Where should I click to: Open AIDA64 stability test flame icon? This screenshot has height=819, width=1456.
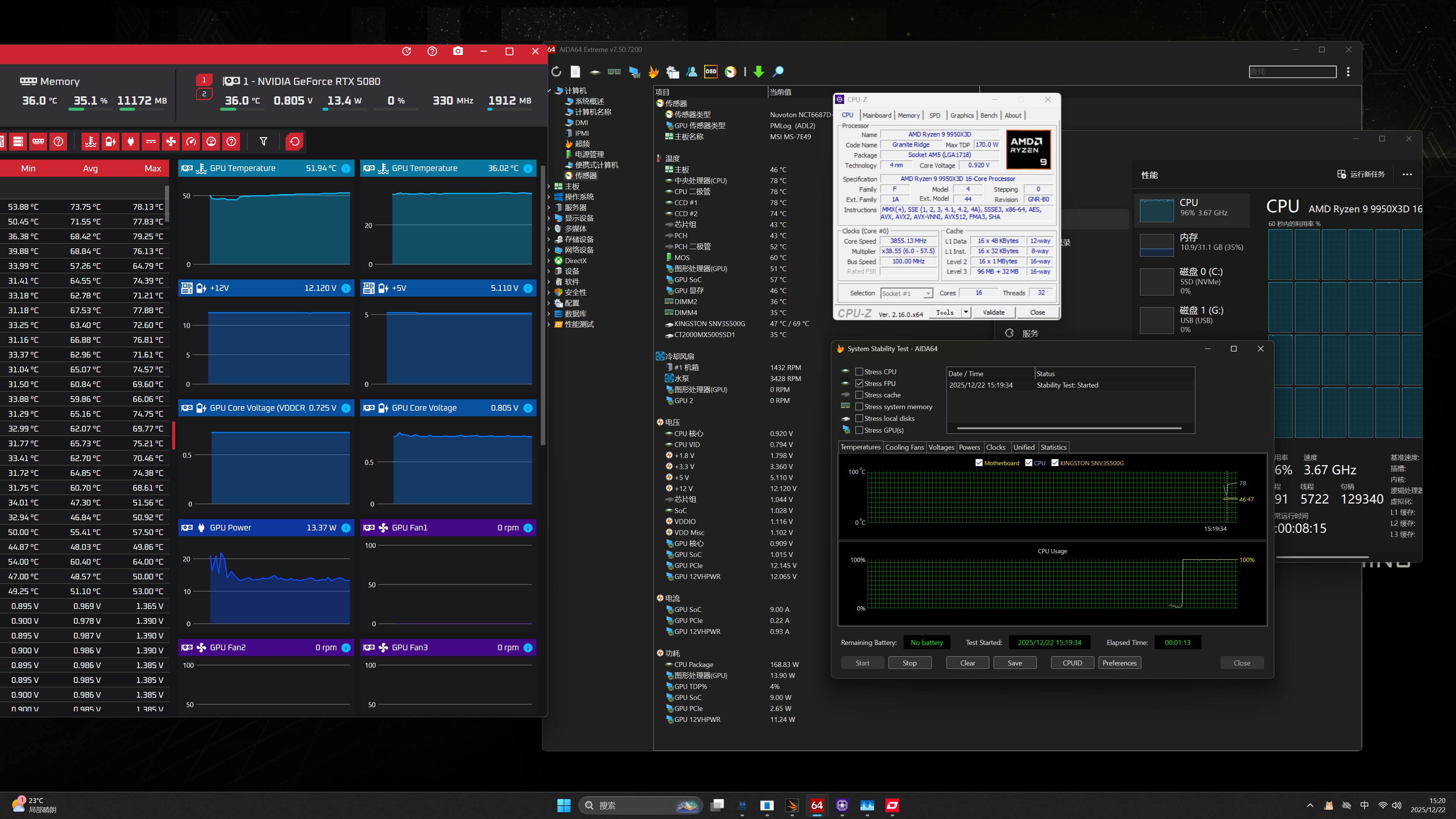653,72
